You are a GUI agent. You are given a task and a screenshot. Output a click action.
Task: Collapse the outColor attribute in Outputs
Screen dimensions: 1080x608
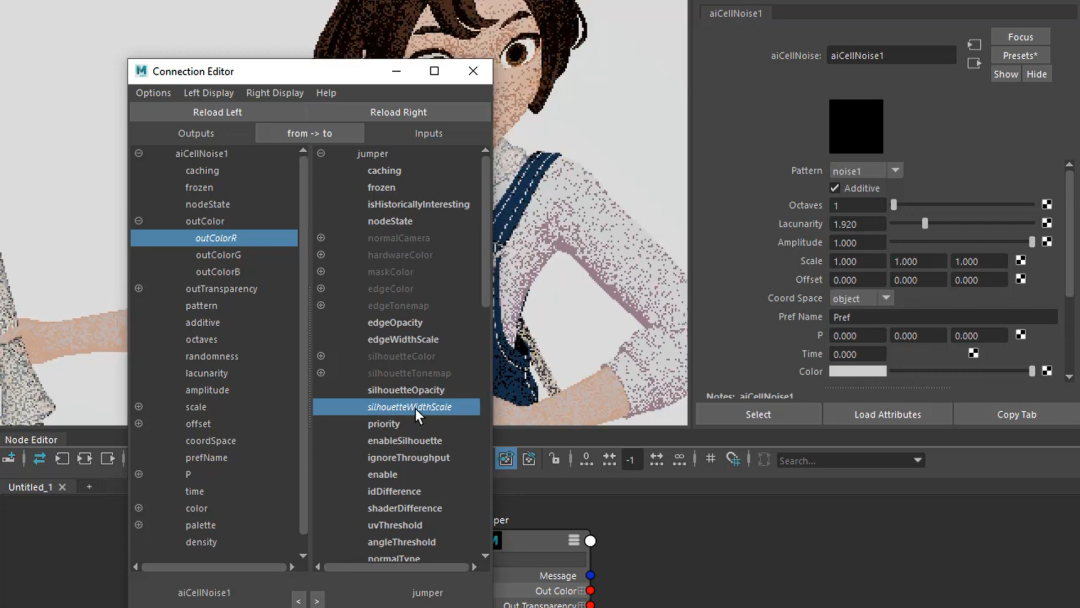(139, 221)
